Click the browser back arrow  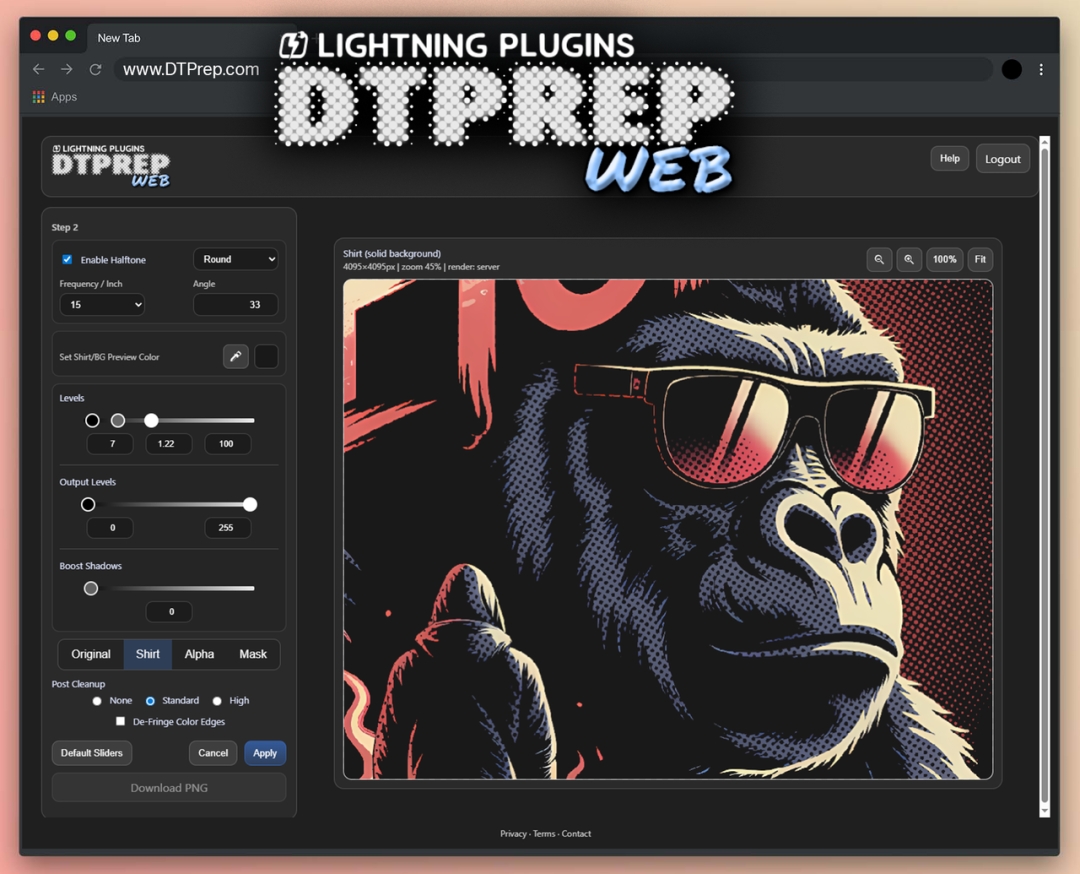click(39, 70)
